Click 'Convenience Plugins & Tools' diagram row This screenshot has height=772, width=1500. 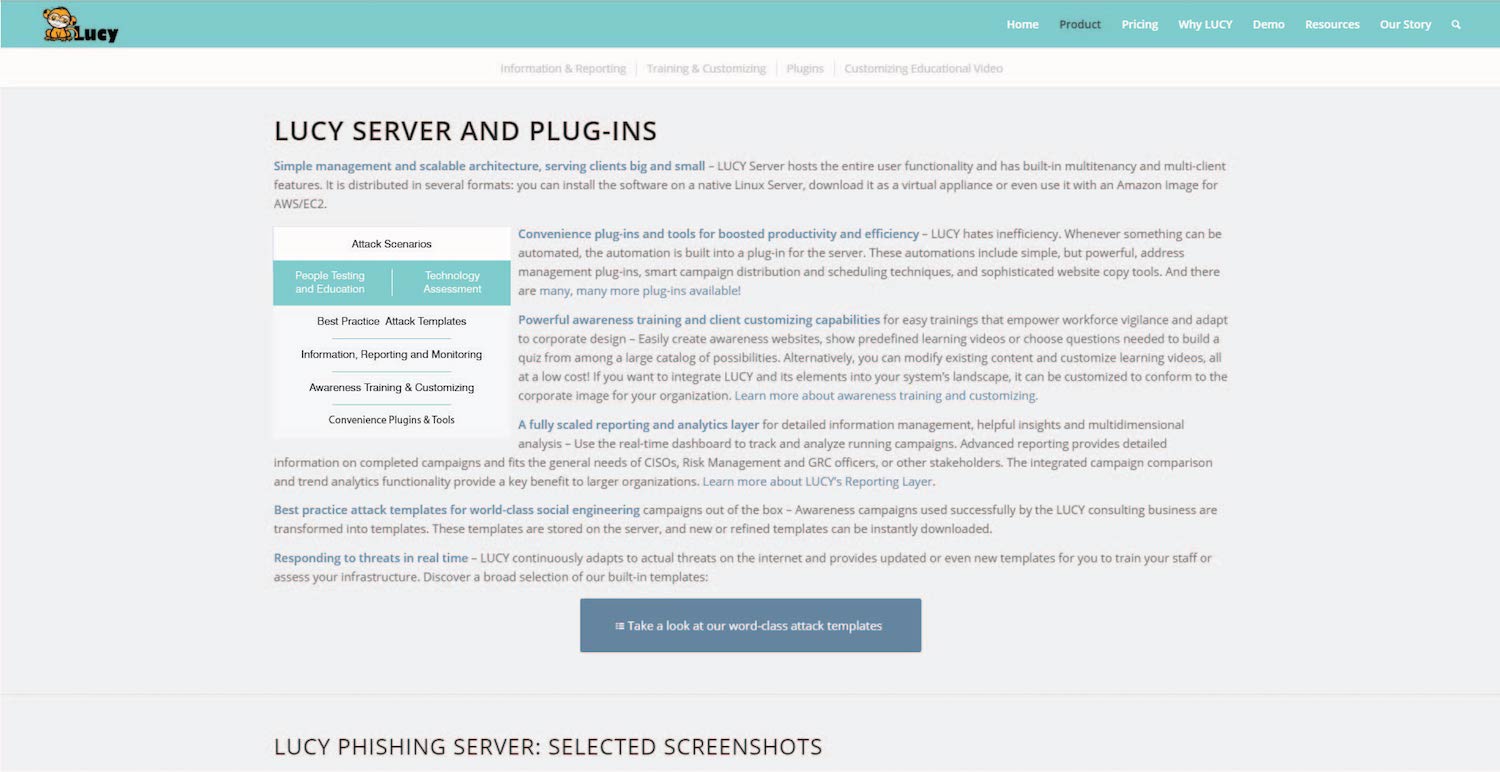[x=392, y=420]
